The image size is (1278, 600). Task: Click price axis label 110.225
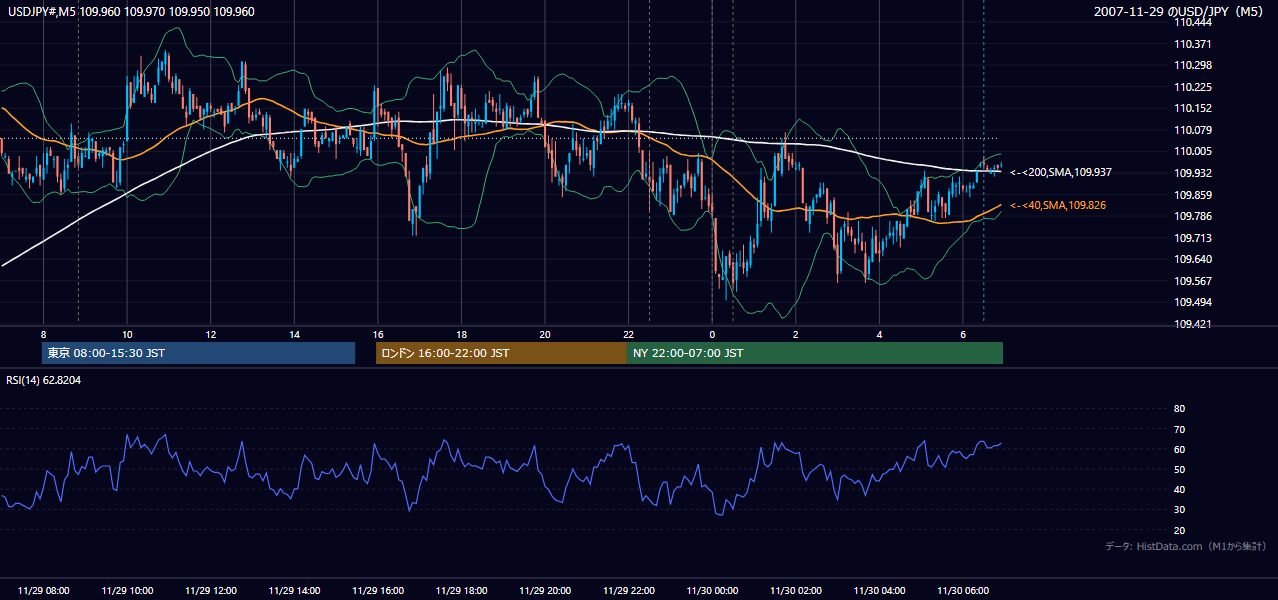(x=1193, y=87)
